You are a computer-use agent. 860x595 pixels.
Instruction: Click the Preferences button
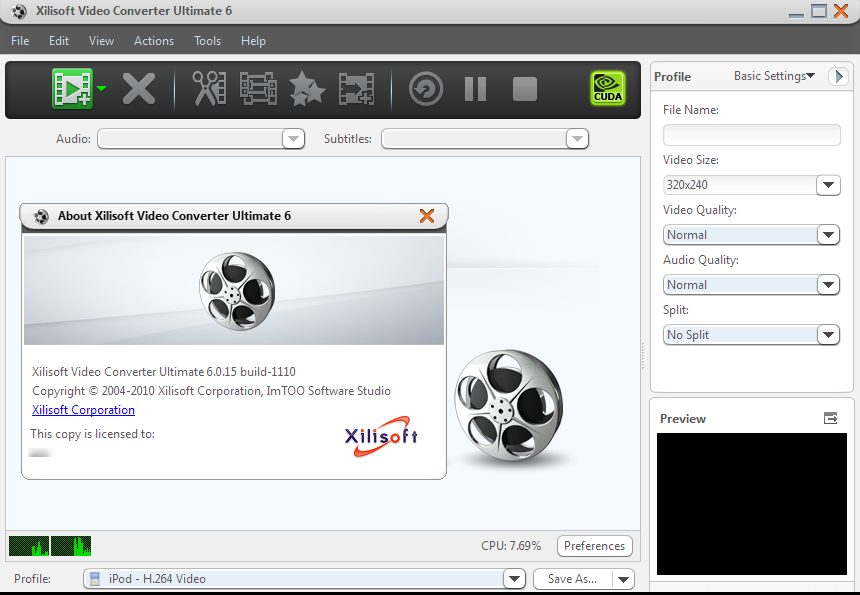[x=595, y=546]
